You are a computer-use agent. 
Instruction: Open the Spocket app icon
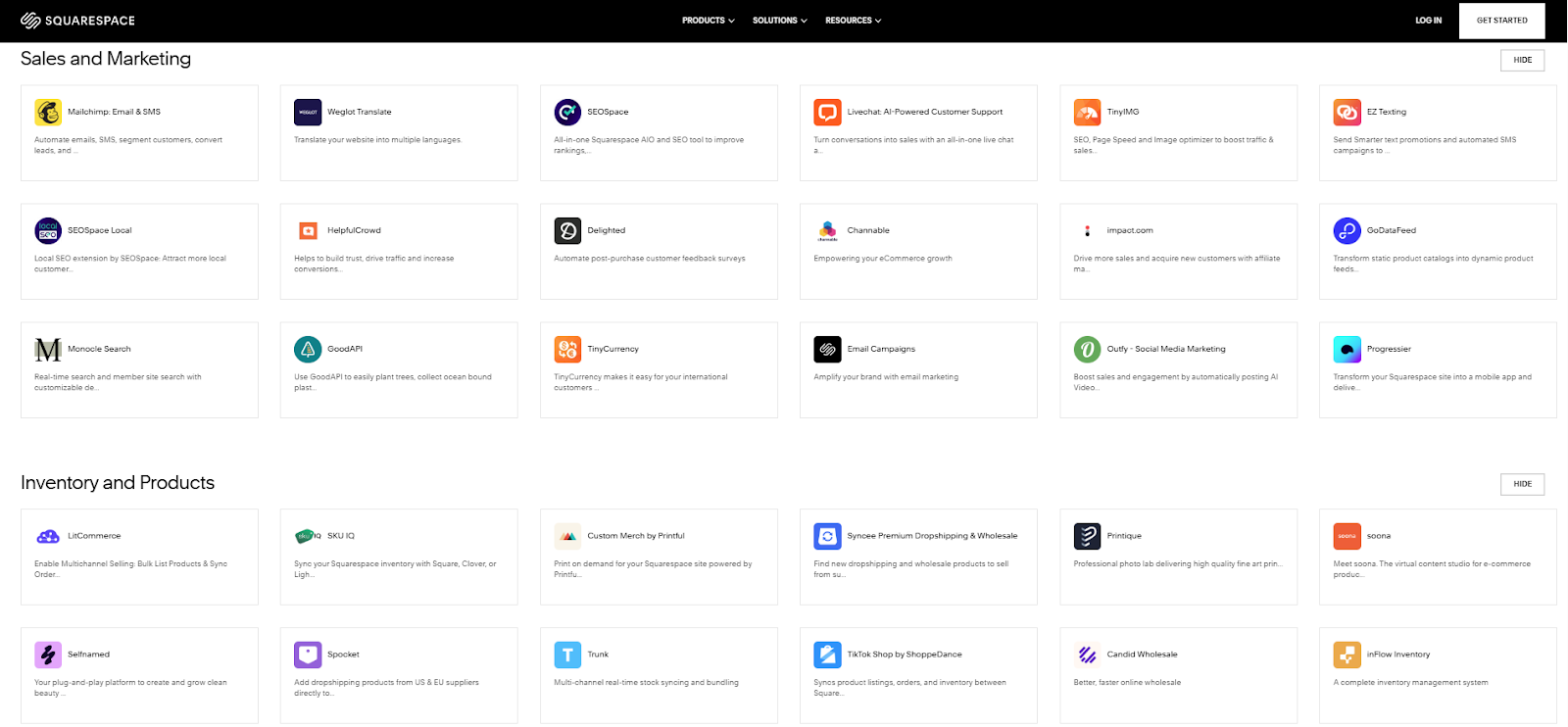click(x=308, y=655)
